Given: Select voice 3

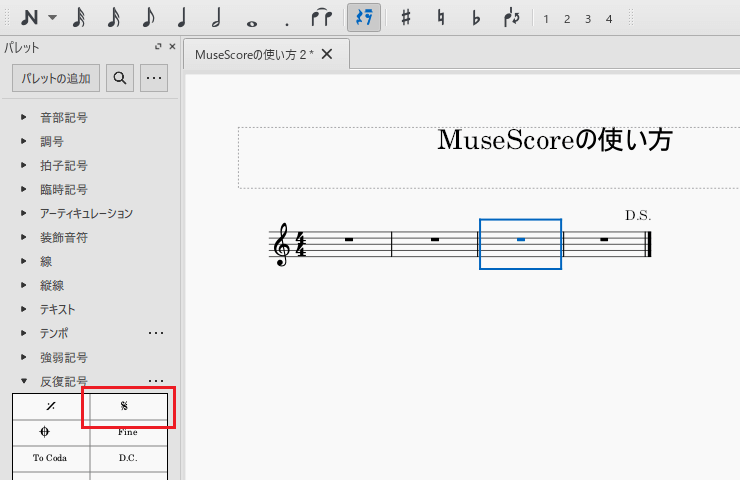Looking at the screenshot, I should click(x=588, y=19).
